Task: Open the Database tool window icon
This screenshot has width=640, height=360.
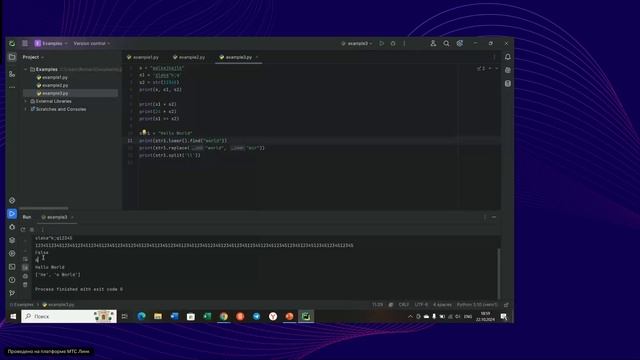Action: [x=508, y=84]
